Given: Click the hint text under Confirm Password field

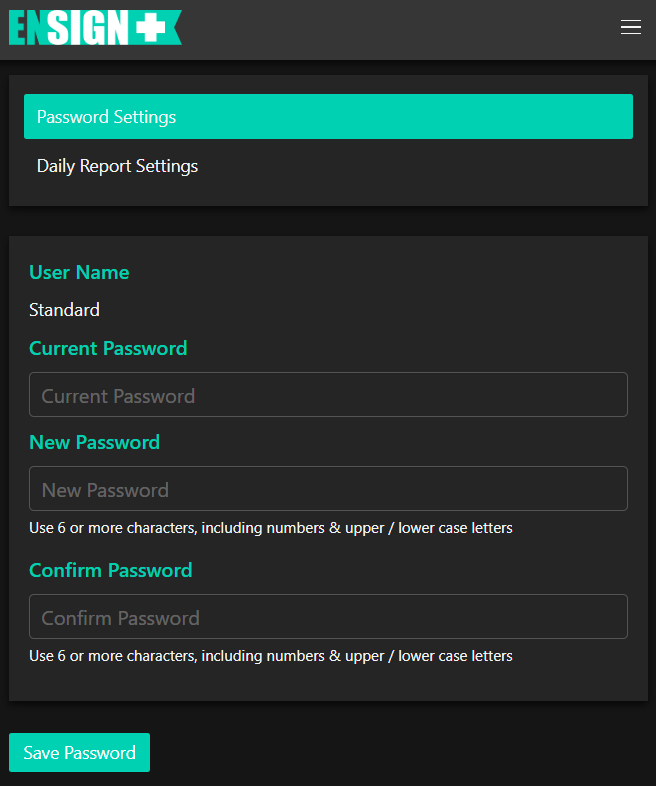Looking at the screenshot, I should pyautogui.click(x=270, y=657).
